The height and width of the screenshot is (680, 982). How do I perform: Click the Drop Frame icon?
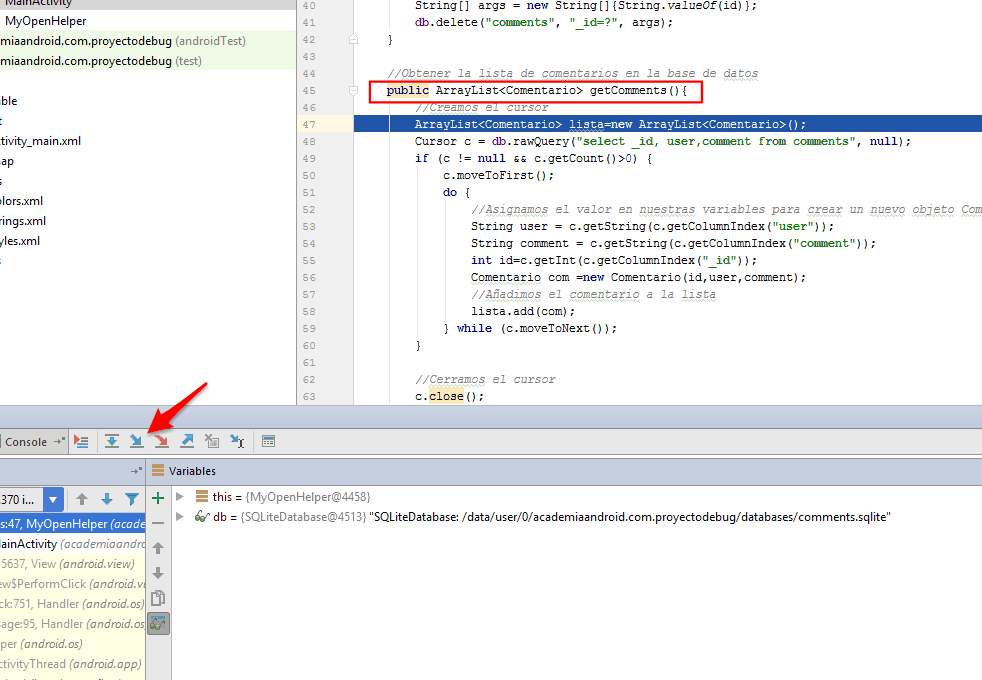[212, 441]
